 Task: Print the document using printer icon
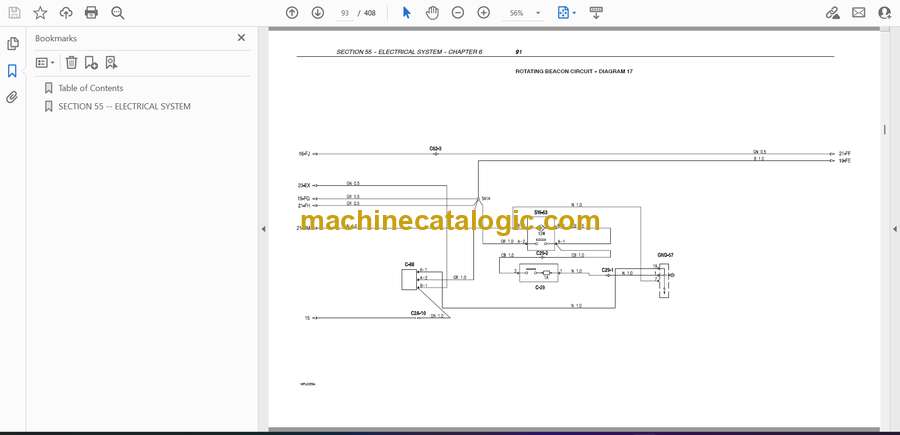coord(91,13)
